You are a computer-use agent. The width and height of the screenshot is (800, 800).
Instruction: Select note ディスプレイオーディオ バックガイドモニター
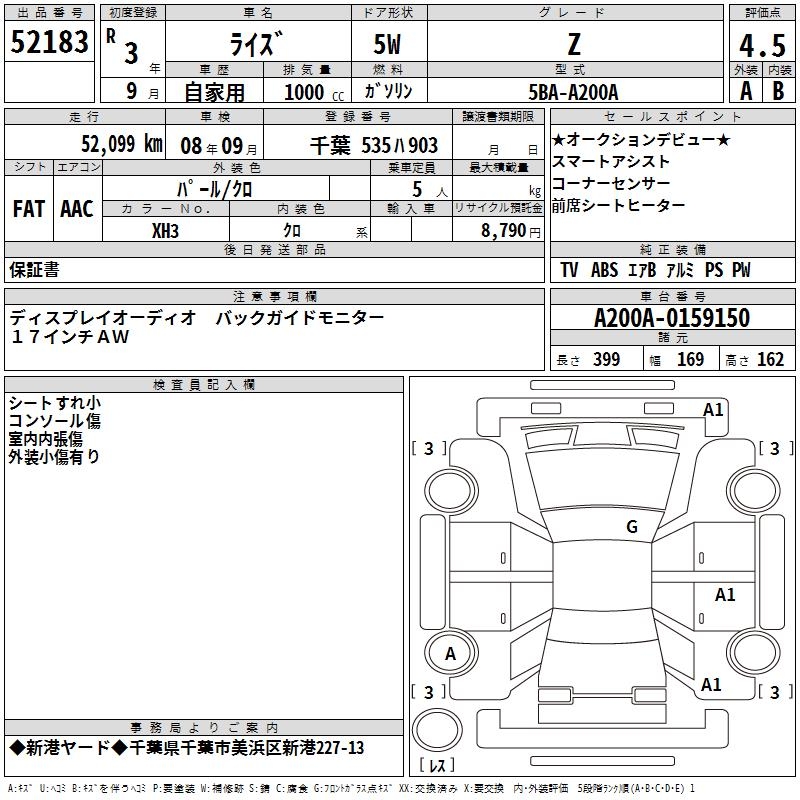pyautogui.click(x=196, y=318)
